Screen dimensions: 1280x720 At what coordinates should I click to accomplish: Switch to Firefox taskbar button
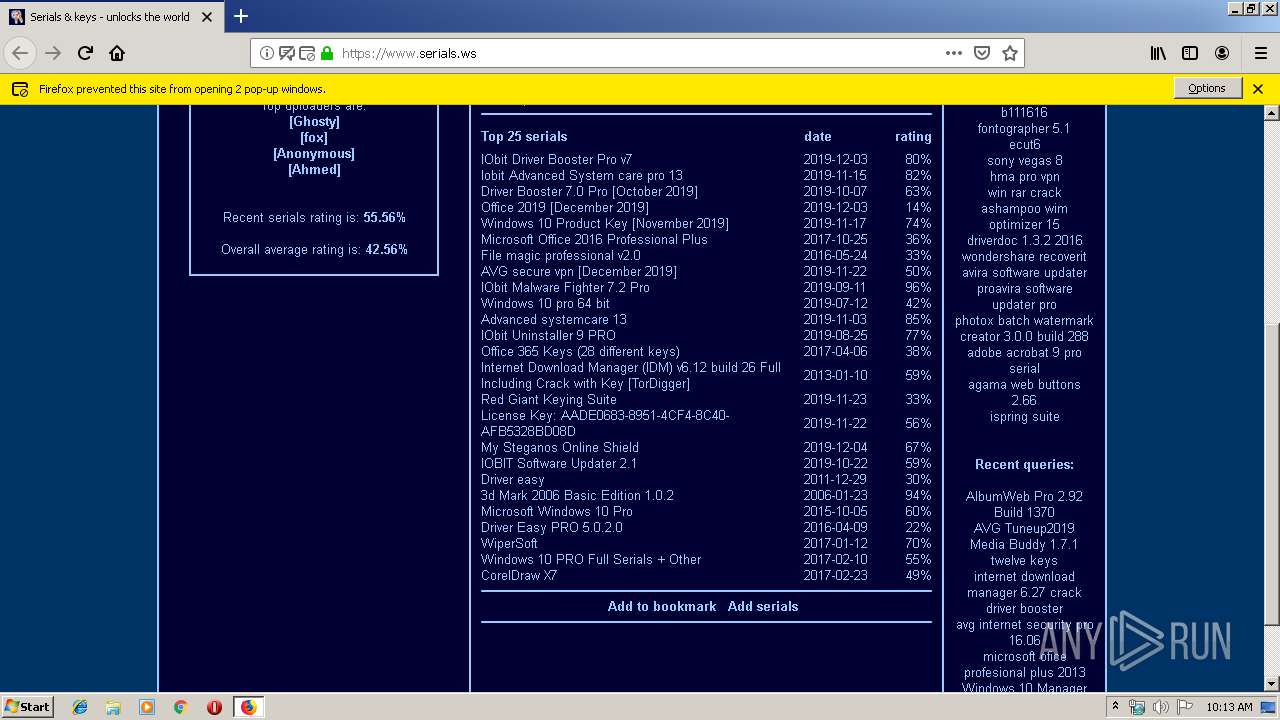[x=248, y=707]
